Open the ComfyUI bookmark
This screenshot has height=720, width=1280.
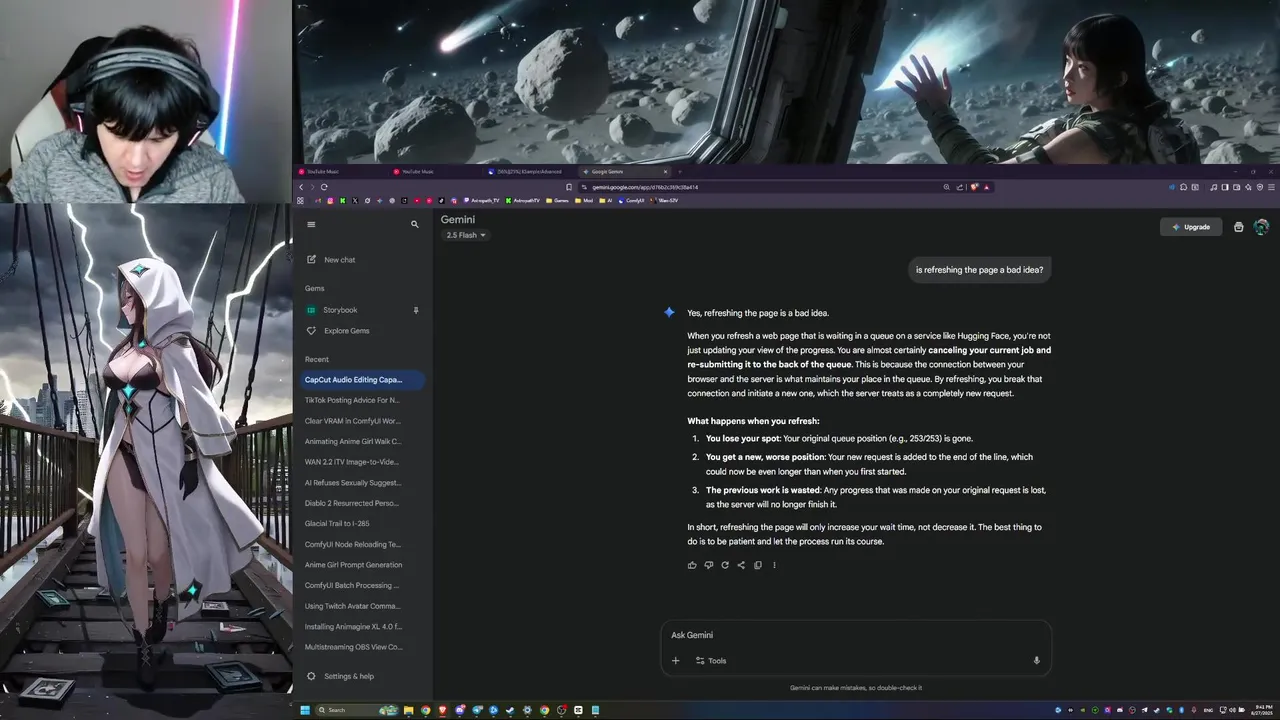[631, 201]
